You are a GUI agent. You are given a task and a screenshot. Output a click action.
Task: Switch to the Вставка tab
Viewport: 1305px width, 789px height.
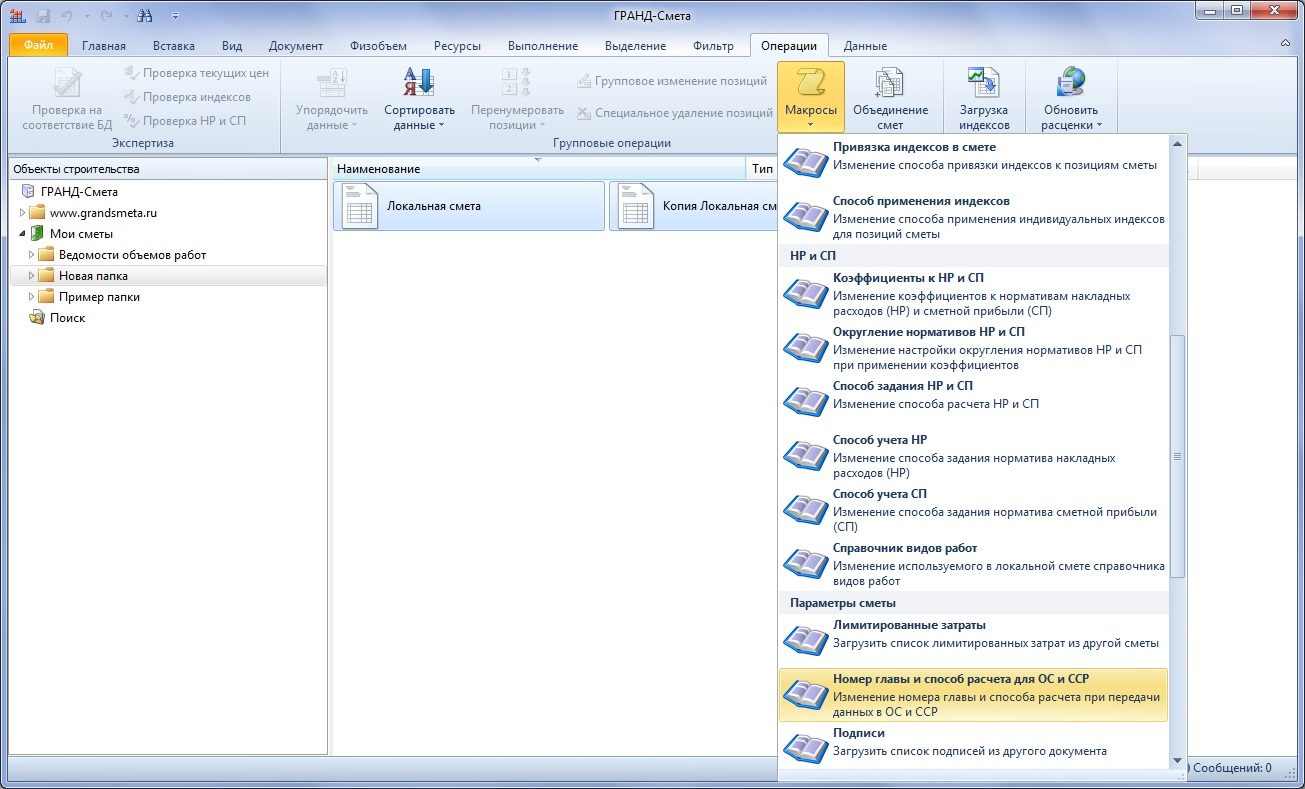pyautogui.click(x=174, y=46)
